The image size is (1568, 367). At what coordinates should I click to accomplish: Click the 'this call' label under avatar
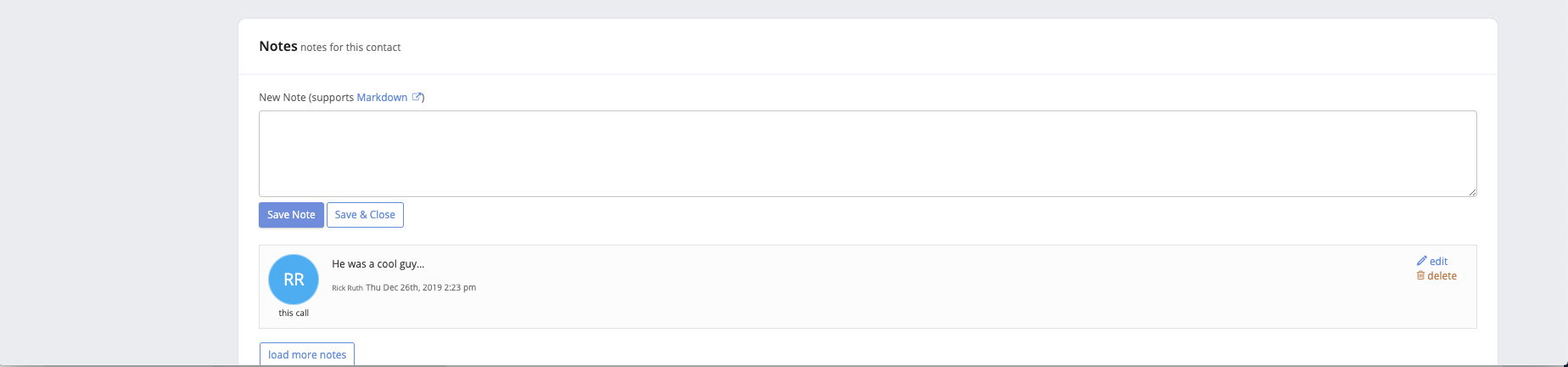tap(294, 313)
